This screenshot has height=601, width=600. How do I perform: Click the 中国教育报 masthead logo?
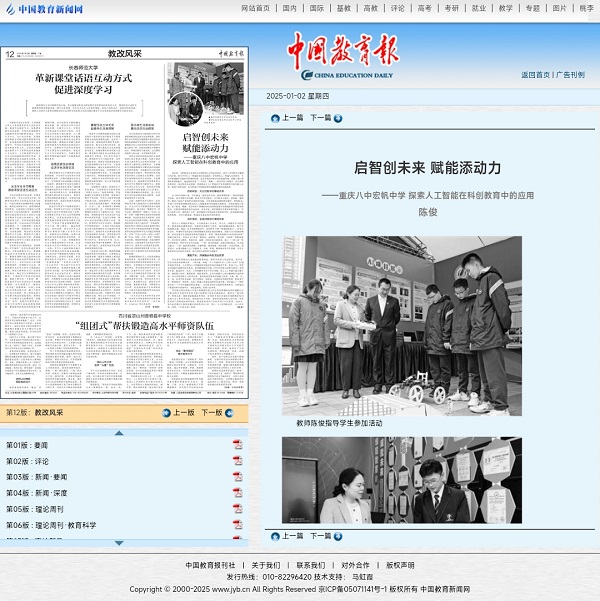tap(344, 56)
